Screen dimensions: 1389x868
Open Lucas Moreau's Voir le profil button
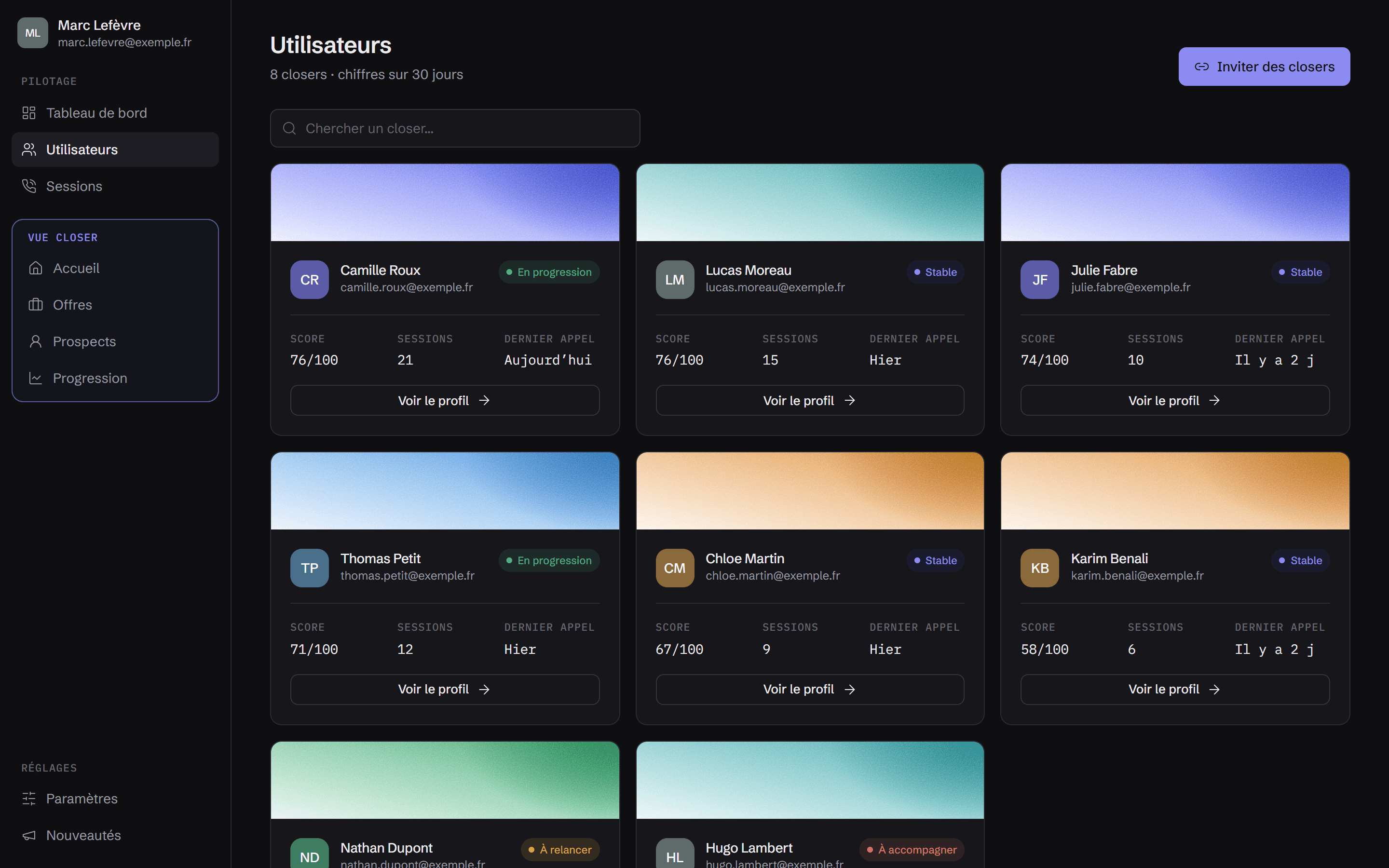click(x=810, y=400)
